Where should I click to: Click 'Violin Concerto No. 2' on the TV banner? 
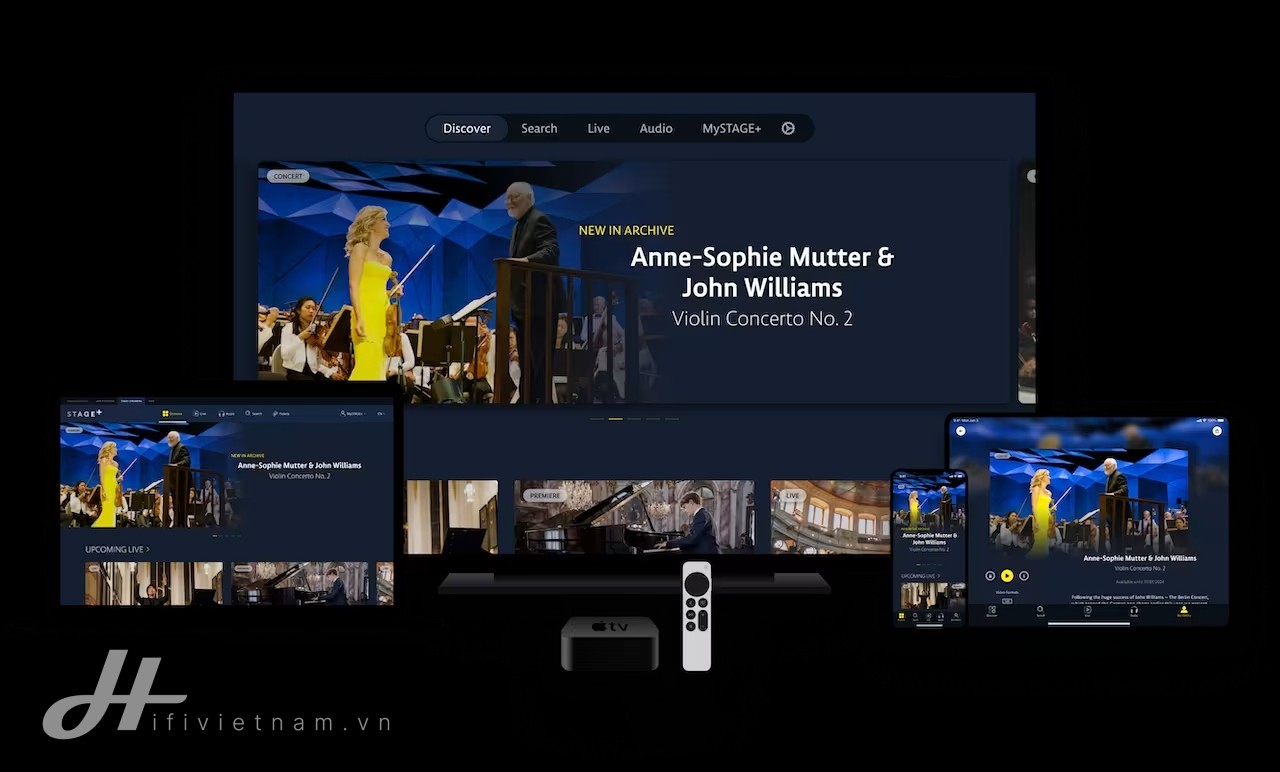coord(762,319)
